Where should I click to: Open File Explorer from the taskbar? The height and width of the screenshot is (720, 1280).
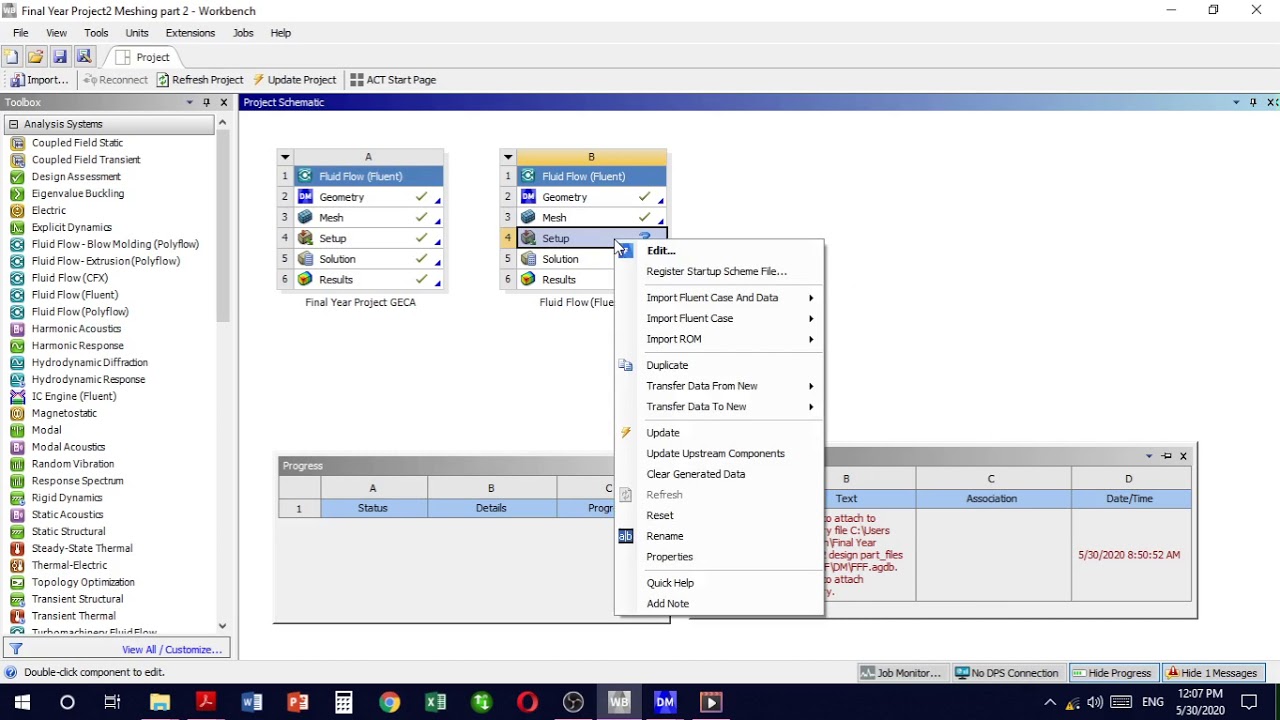159,702
